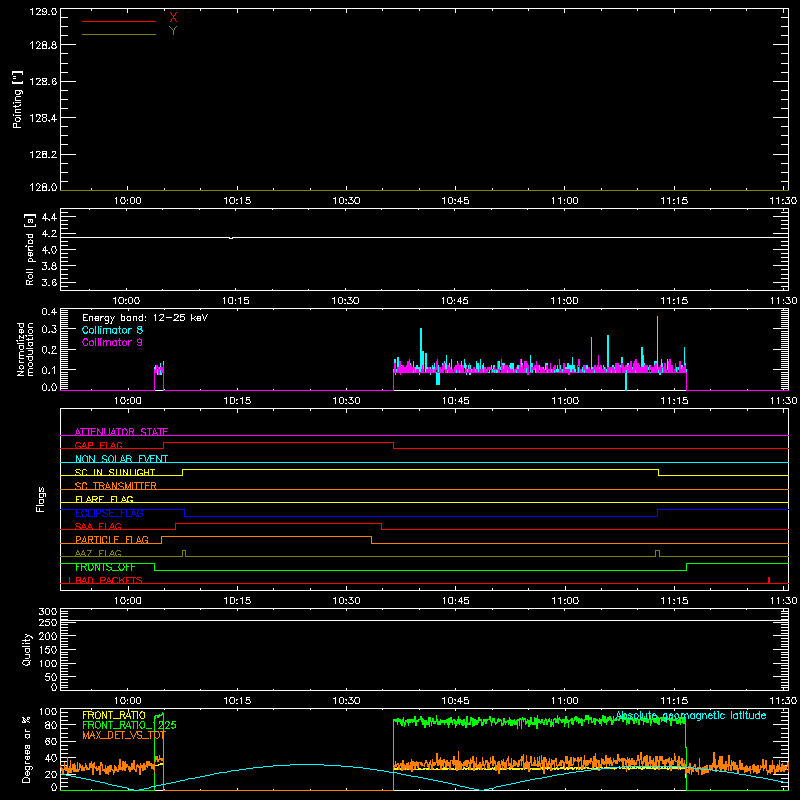Click the tallest cyan Collimator 8 spike
Image resolution: width=800 pixels, height=800 pixels.
click(657, 342)
